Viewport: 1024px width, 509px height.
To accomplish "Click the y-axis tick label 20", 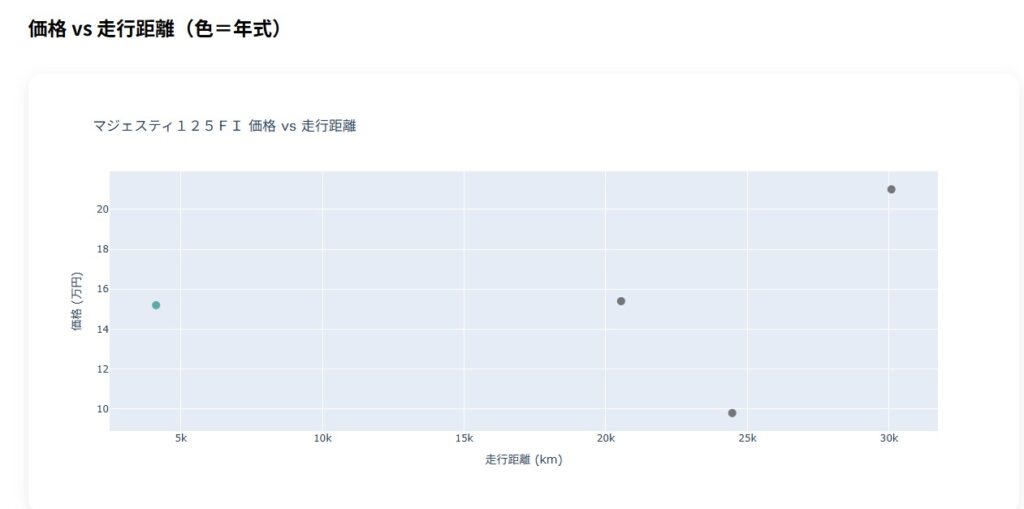I will pyautogui.click(x=103, y=209).
